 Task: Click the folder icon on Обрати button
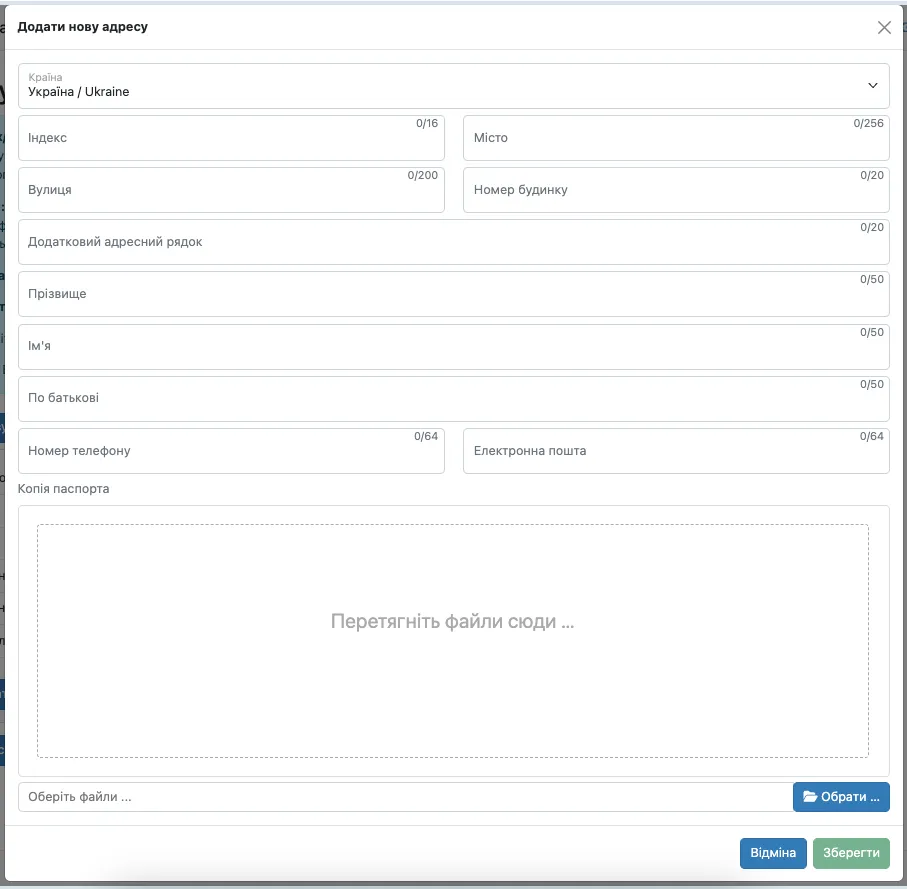(810, 796)
